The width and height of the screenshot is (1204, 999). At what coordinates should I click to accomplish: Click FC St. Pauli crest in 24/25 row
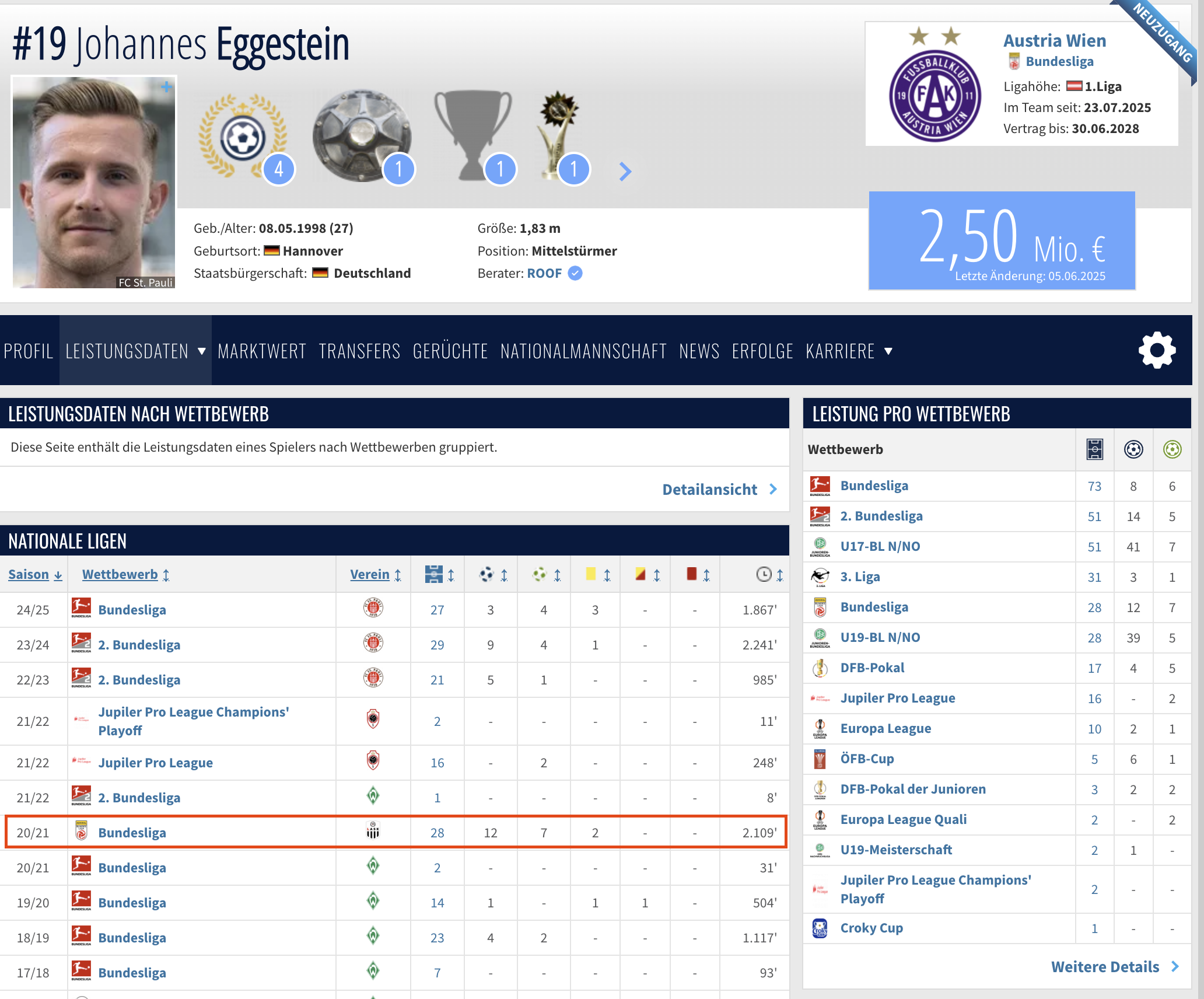click(373, 608)
